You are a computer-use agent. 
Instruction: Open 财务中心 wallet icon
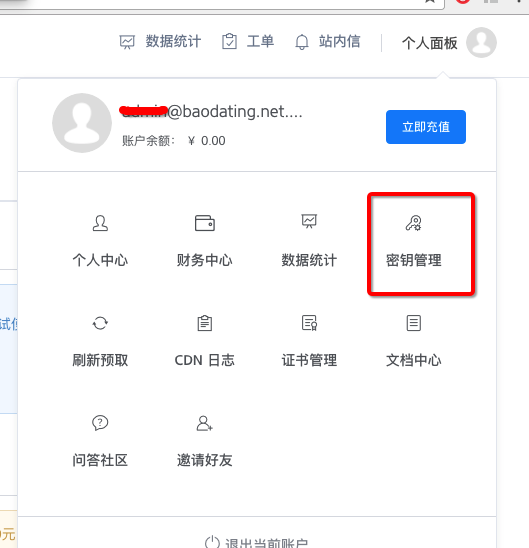(x=205, y=223)
